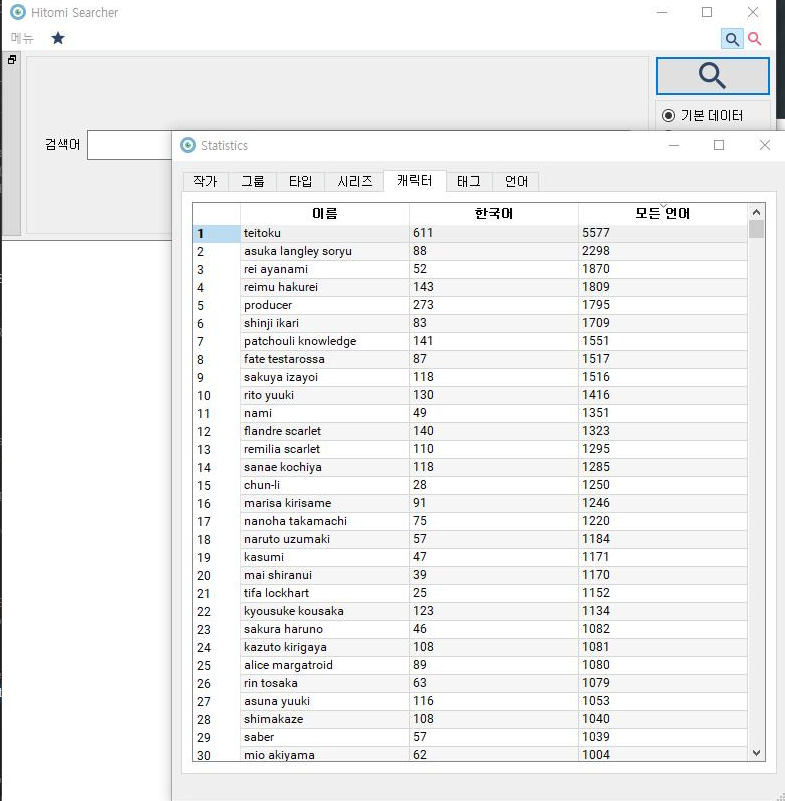Click the 'sanae kochiya' cell
This screenshot has width=785, height=801.
(x=325, y=467)
